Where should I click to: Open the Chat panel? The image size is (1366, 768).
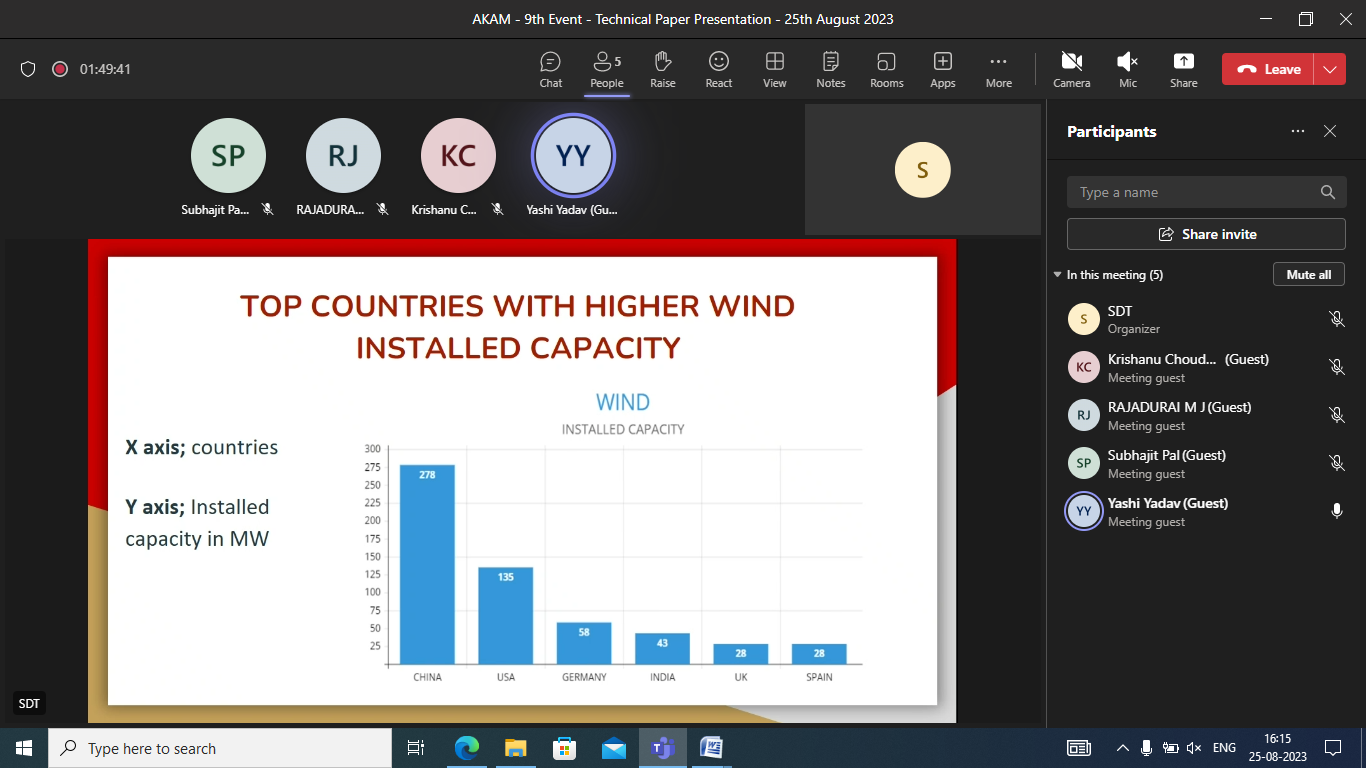click(550, 69)
